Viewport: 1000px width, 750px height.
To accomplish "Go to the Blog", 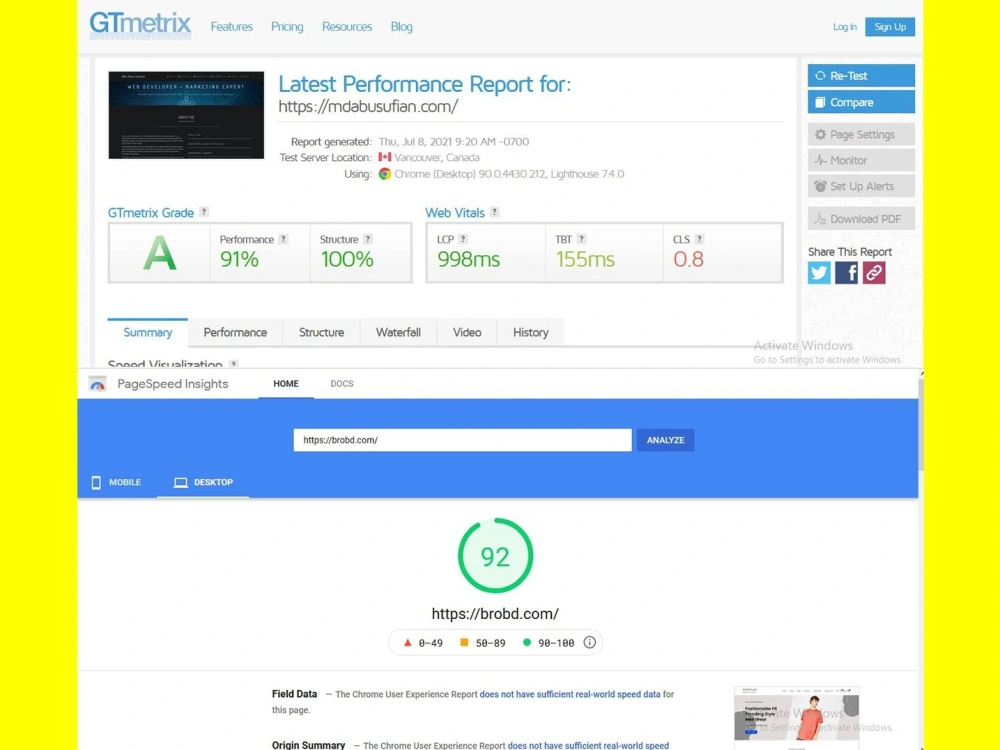I will click(401, 27).
